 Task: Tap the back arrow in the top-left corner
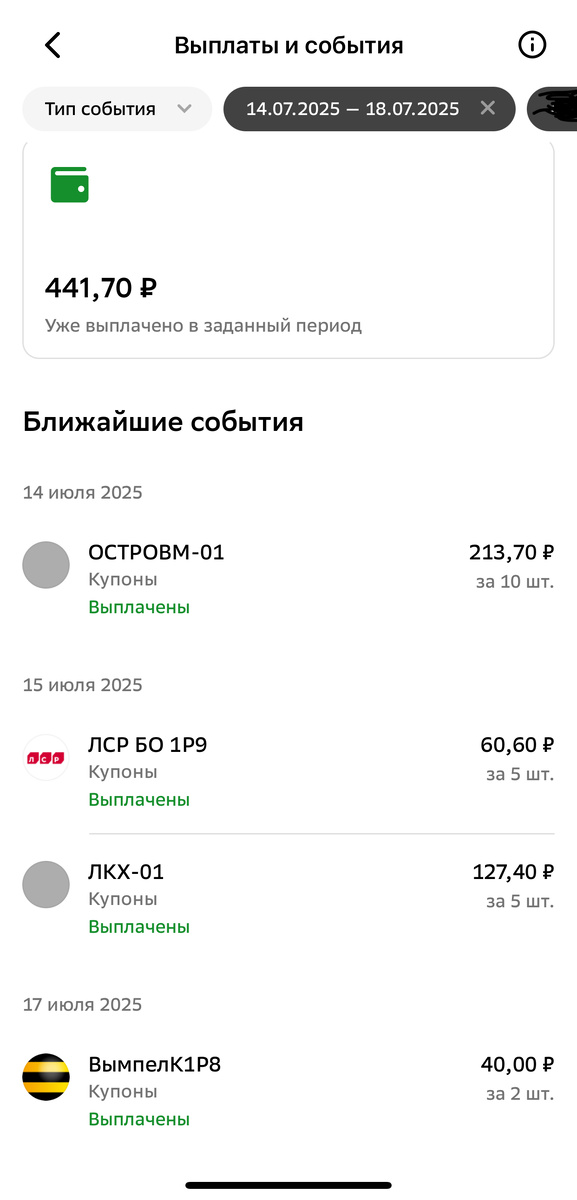click(x=50, y=44)
